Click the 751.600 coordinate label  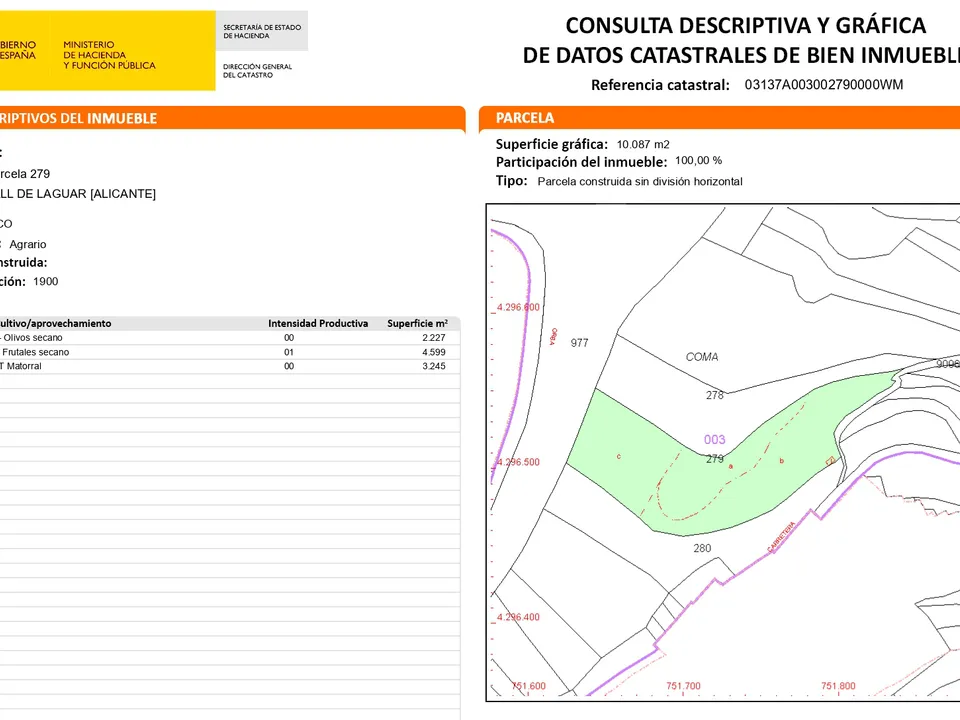click(528, 686)
